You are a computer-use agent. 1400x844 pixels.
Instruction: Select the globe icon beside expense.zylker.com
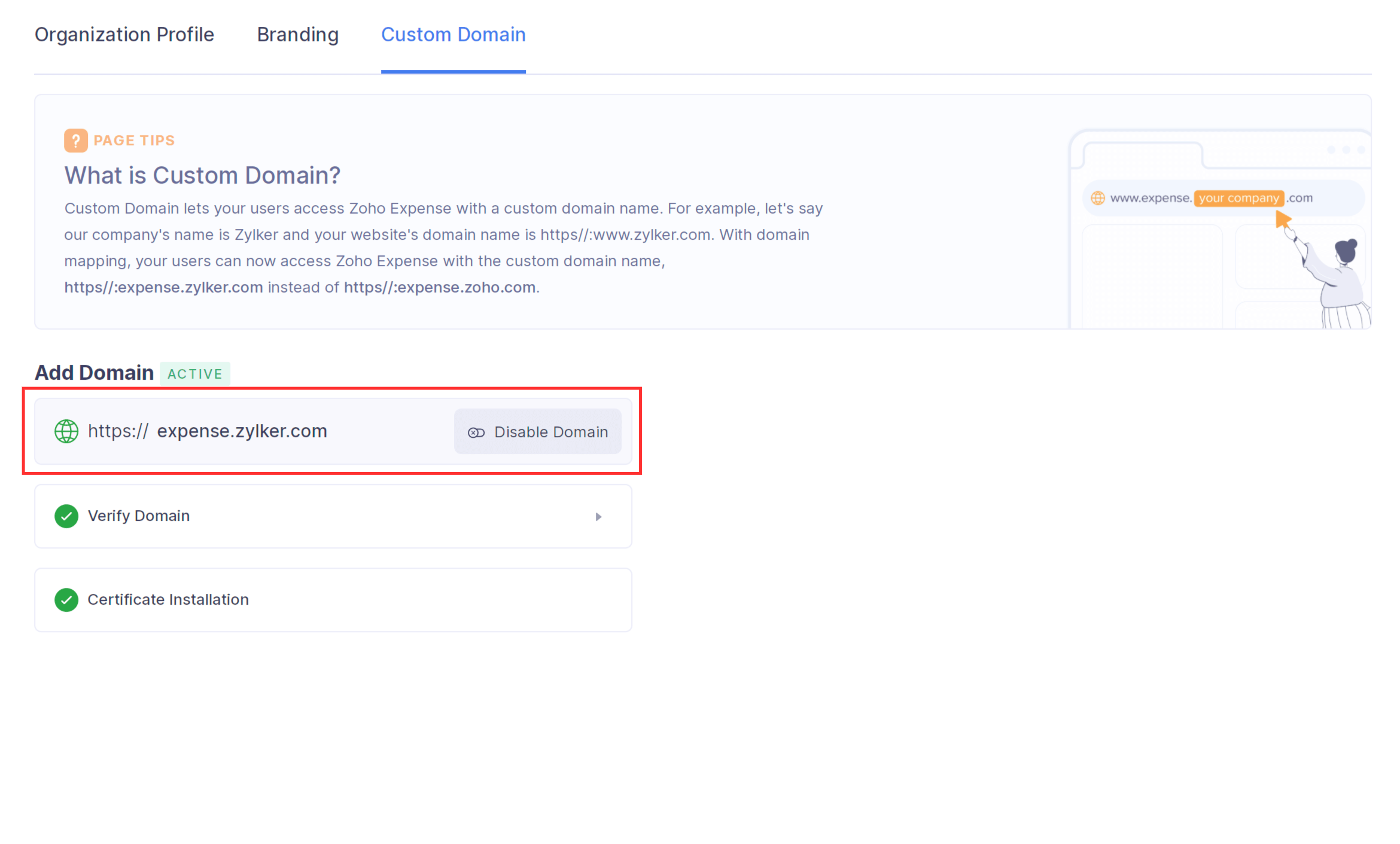(66, 431)
